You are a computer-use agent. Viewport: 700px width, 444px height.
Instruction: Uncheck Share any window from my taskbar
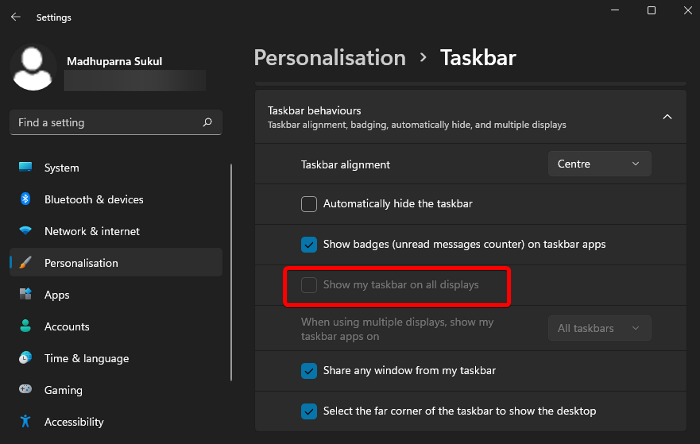[x=309, y=371]
